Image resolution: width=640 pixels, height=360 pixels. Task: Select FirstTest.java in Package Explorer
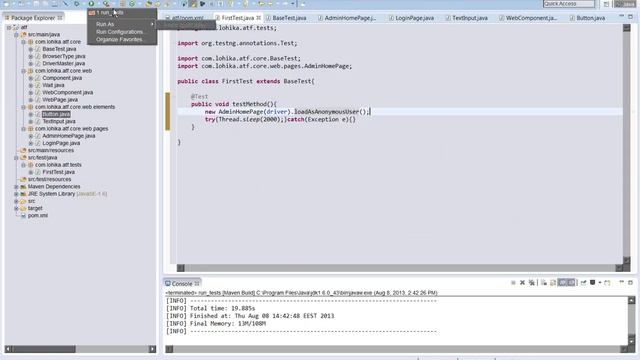[x=59, y=172]
